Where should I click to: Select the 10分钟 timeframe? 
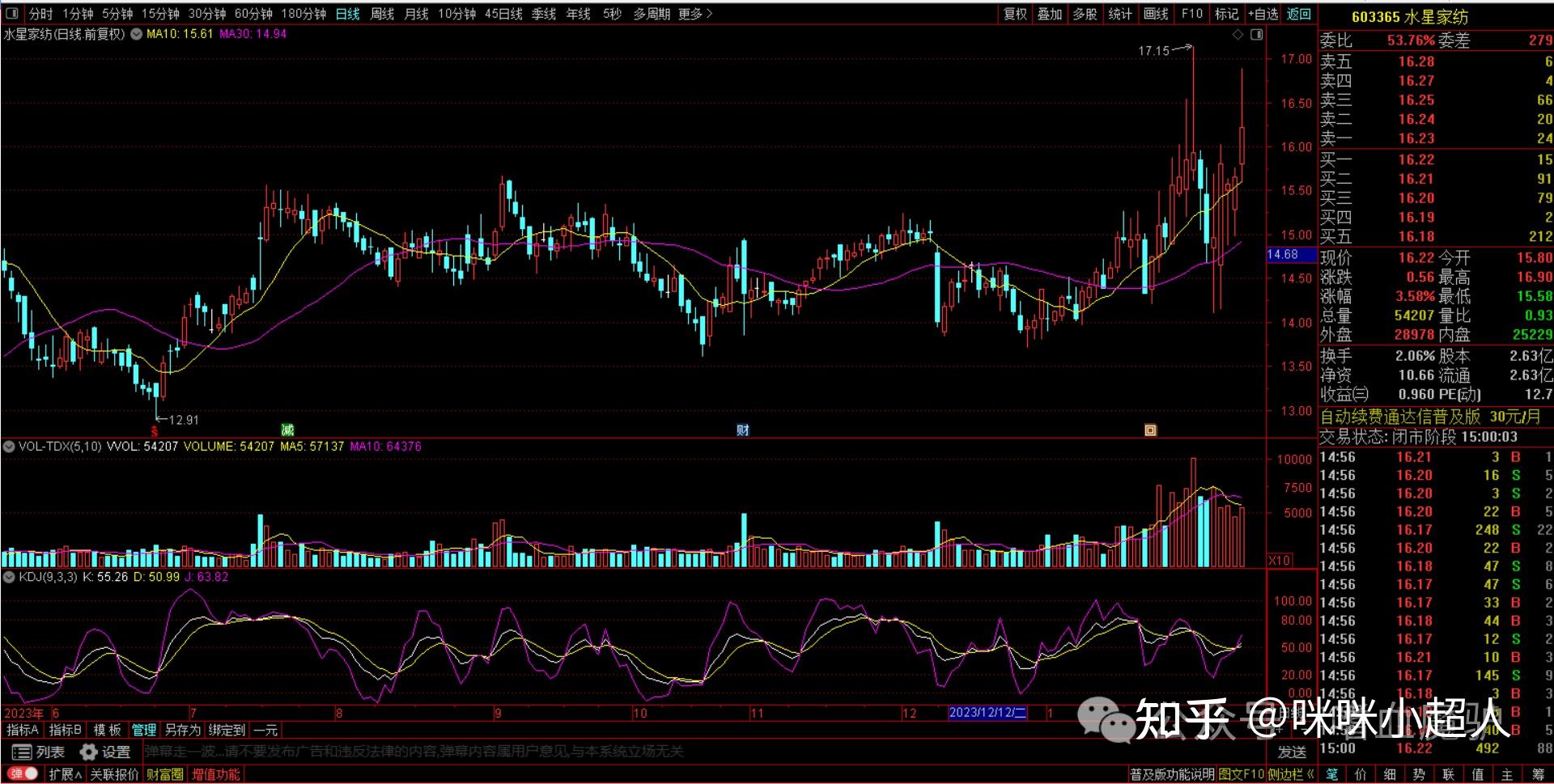[456, 14]
